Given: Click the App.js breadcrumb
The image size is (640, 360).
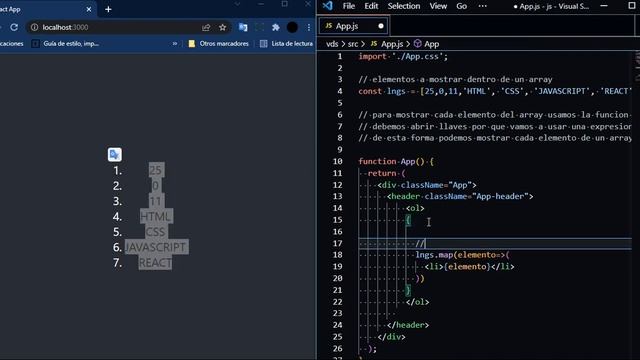Looking at the screenshot, I should [387, 44].
